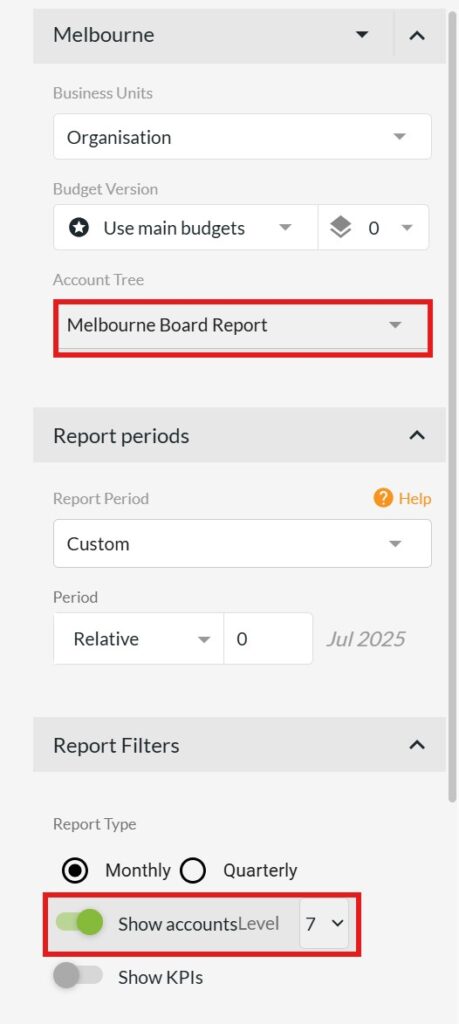
Task: Collapse the Report Filters section
Action: click(x=417, y=744)
